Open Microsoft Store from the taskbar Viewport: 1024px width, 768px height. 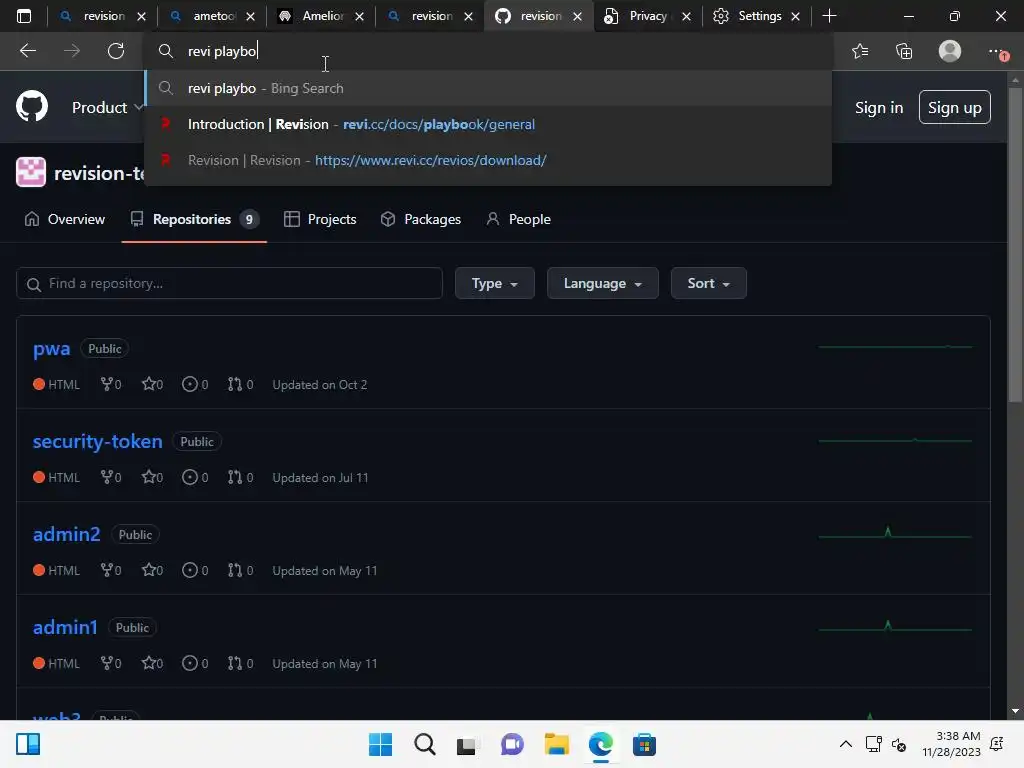coord(644,744)
